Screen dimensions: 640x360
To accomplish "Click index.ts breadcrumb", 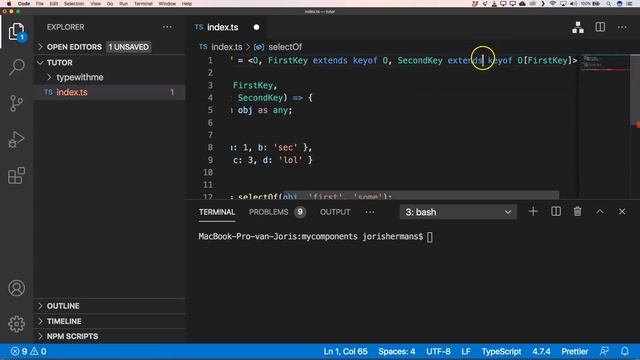I will point(227,47).
